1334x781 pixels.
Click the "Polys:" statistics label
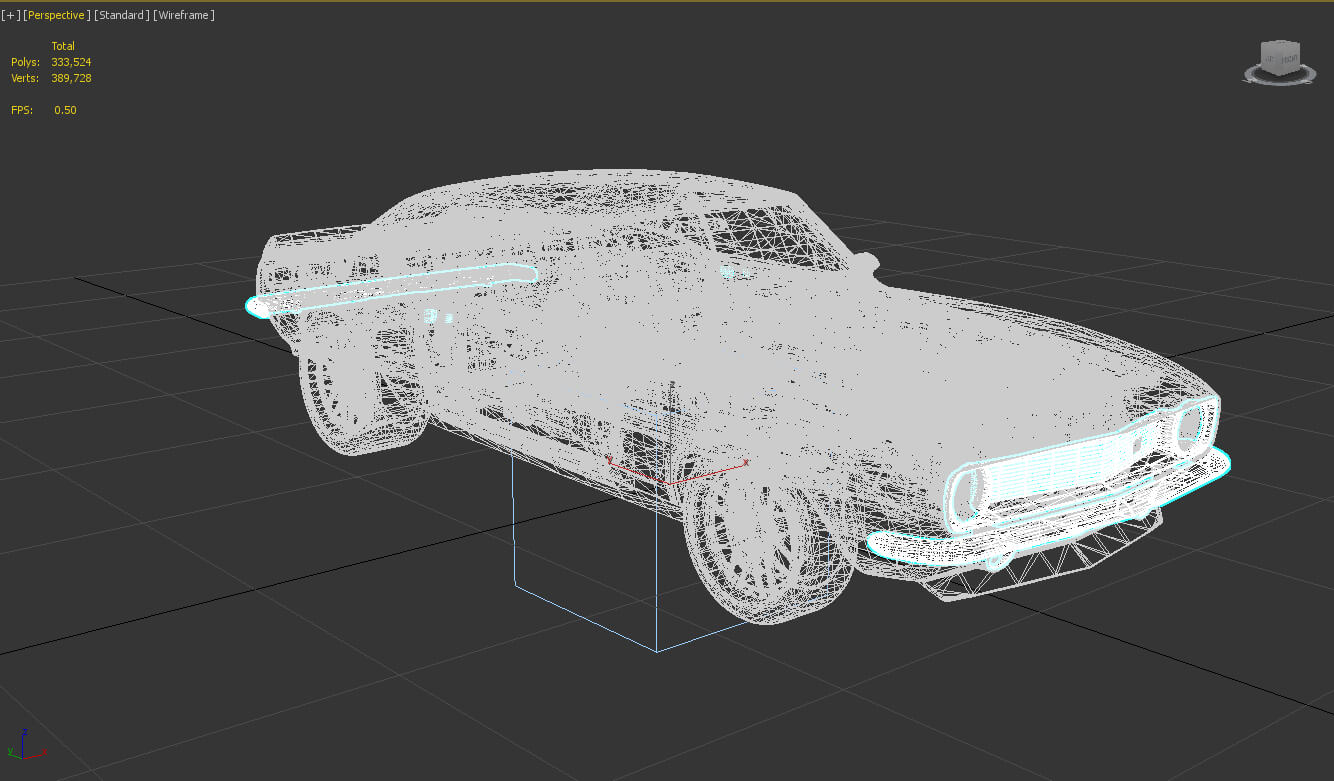click(x=25, y=62)
